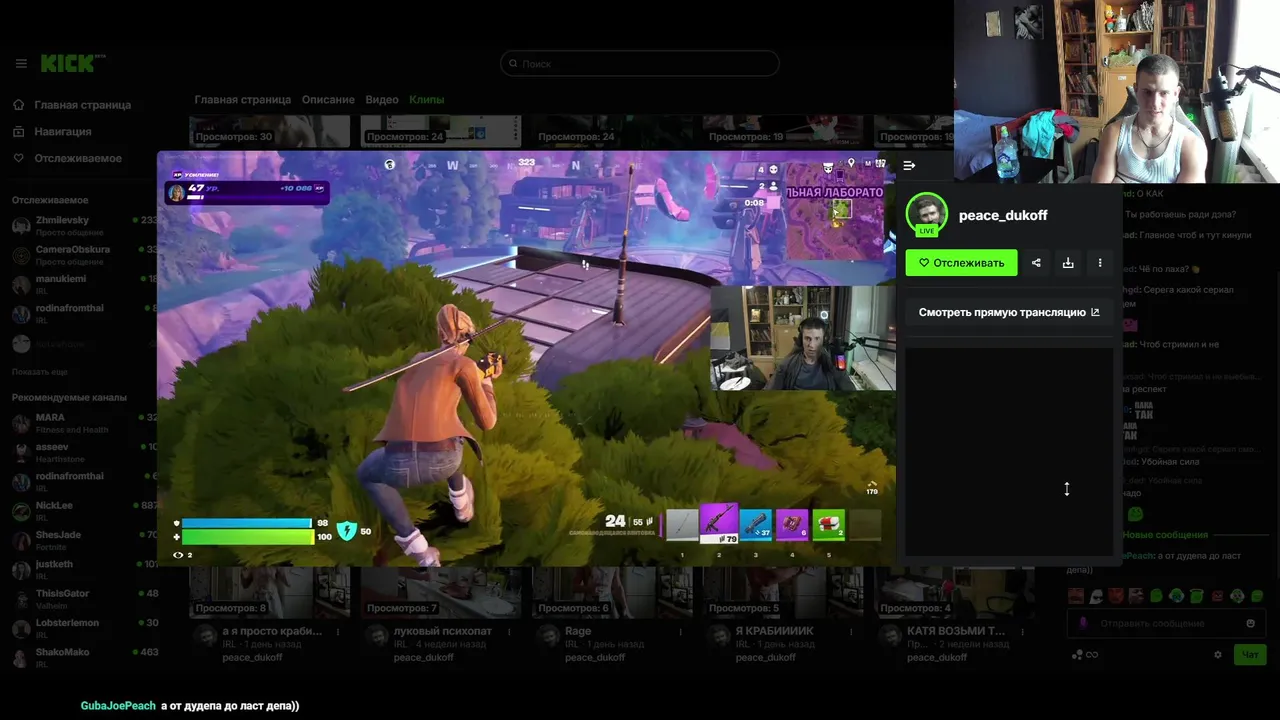Open the clip titled Я КРАБИИИИК

point(775,632)
